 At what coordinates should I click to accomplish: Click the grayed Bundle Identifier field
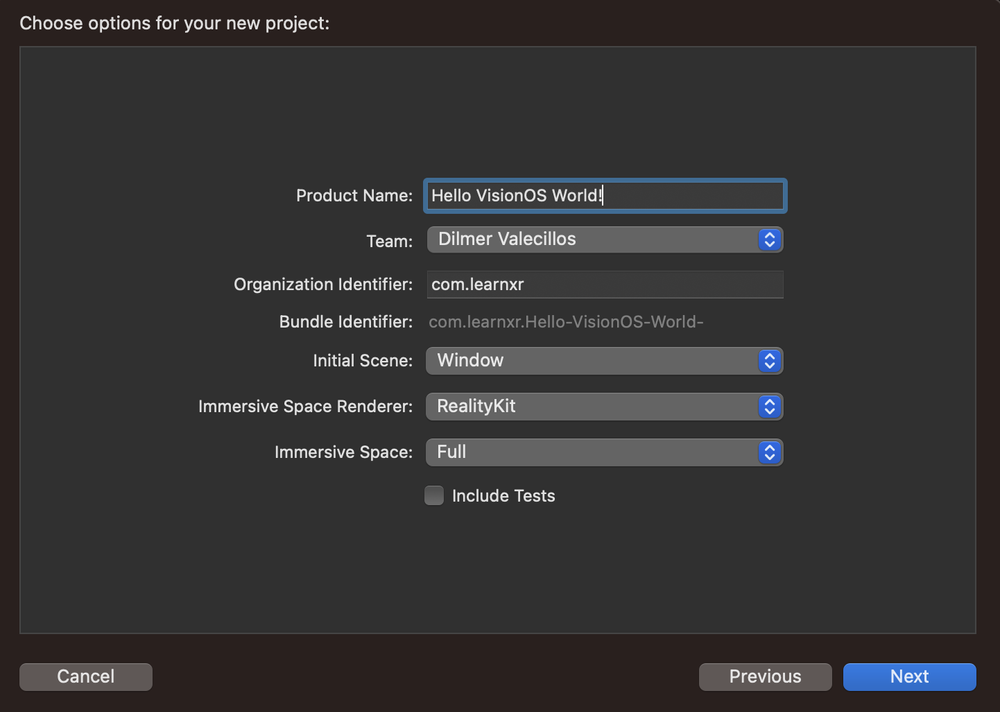point(604,321)
